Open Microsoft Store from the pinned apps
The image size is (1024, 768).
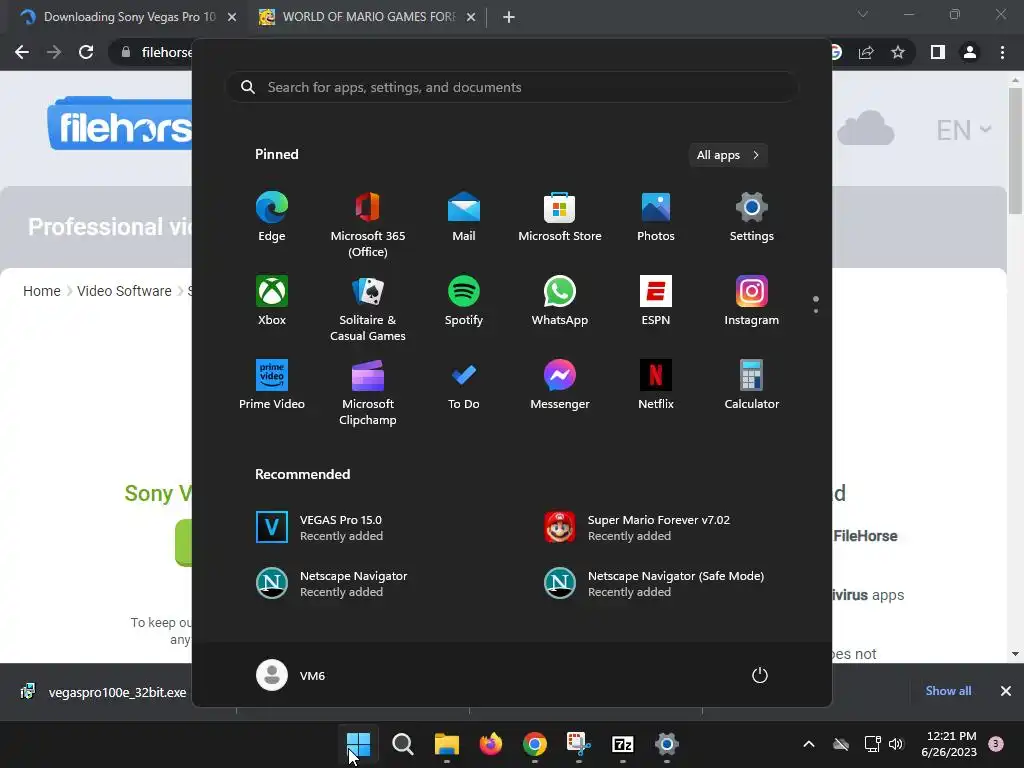(x=560, y=217)
